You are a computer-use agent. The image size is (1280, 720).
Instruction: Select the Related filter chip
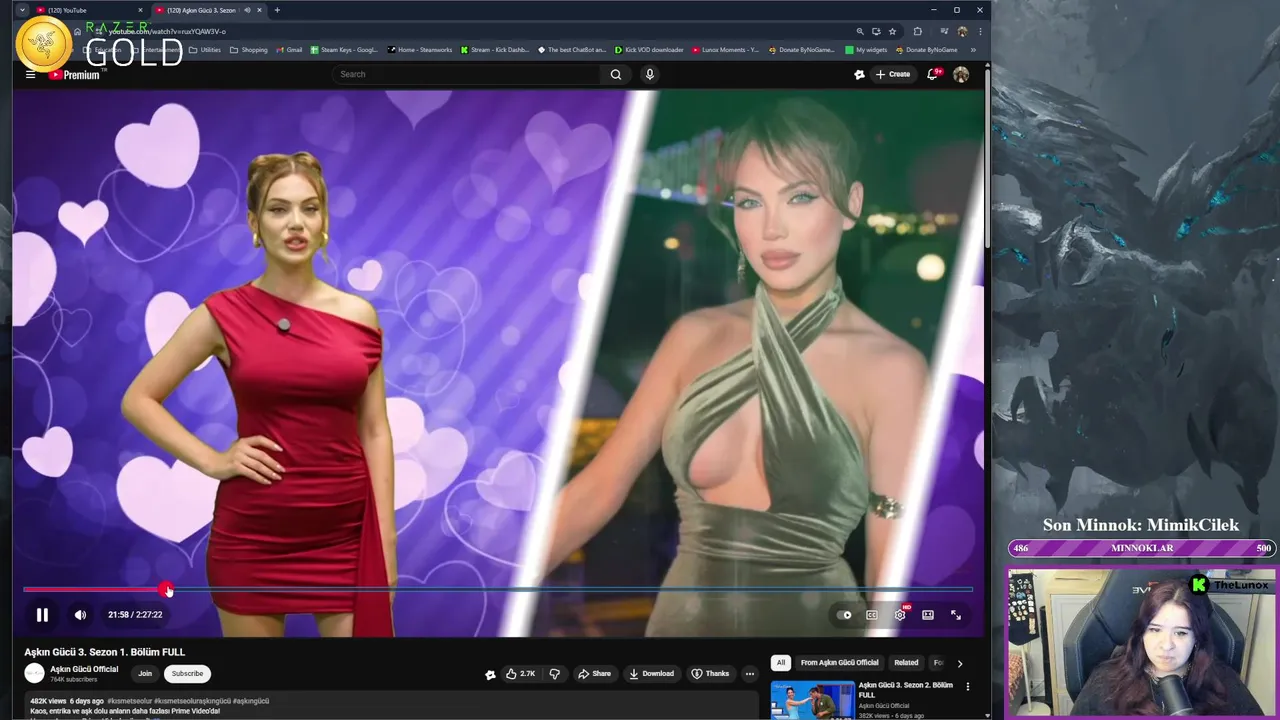(x=906, y=663)
